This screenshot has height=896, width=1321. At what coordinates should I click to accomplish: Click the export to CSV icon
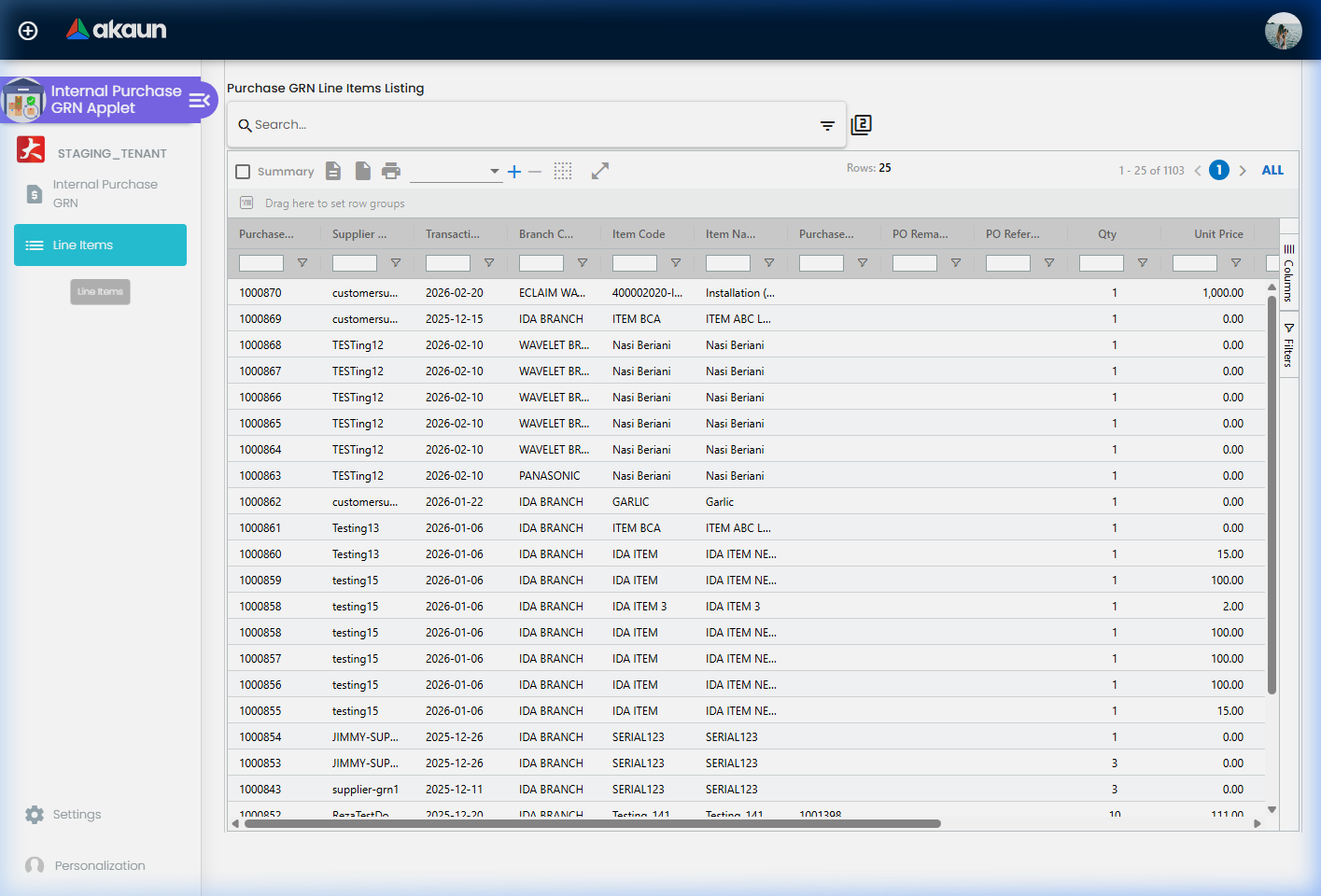click(332, 171)
